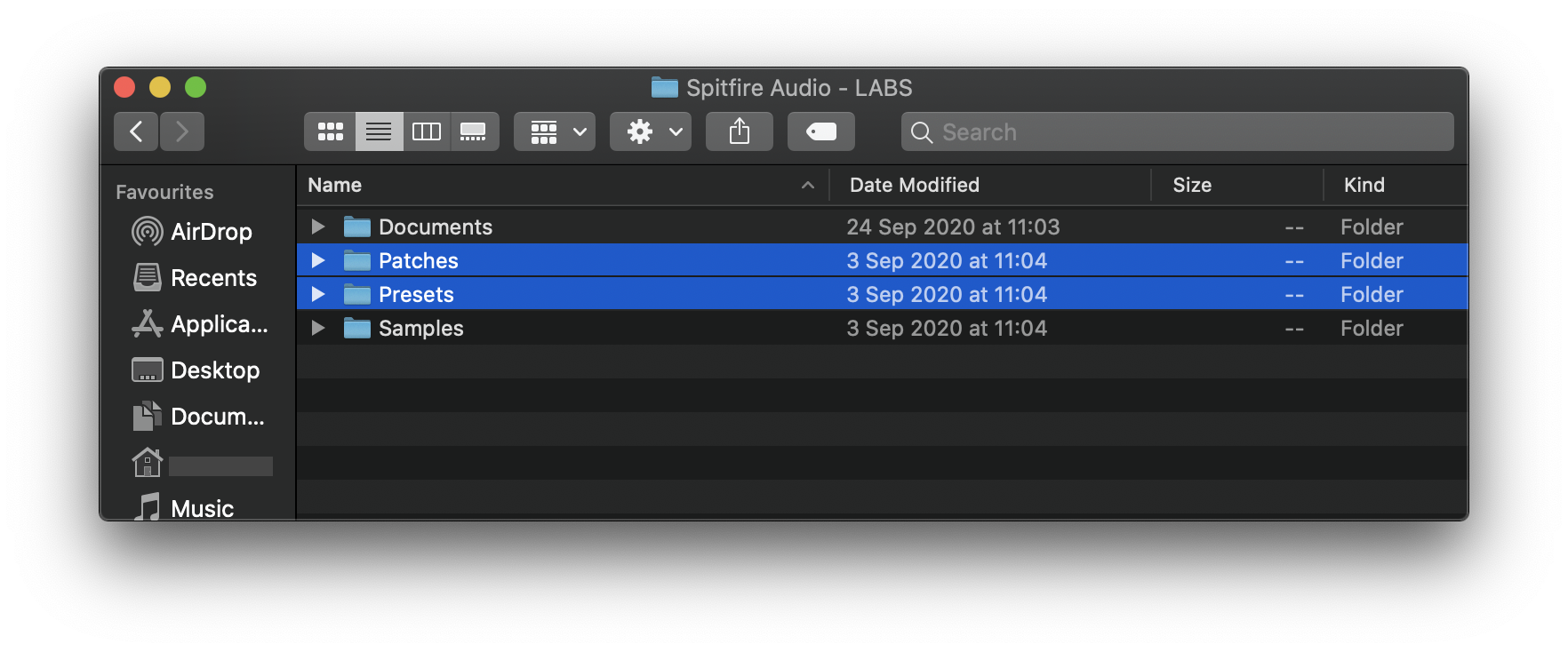Switch to gallery view

tap(475, 131)
